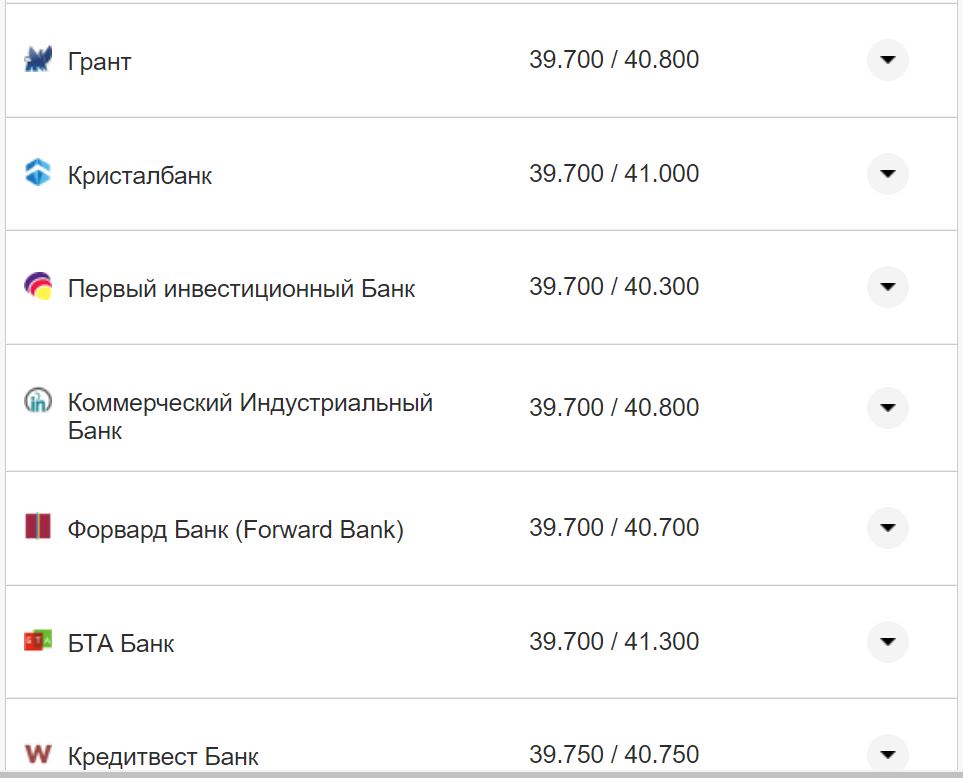The height and width of the screenshot is (778, 963).
Task: Click the Форвард Банк red logo icon
Action: pyautogui.click(x=36, y=528)
